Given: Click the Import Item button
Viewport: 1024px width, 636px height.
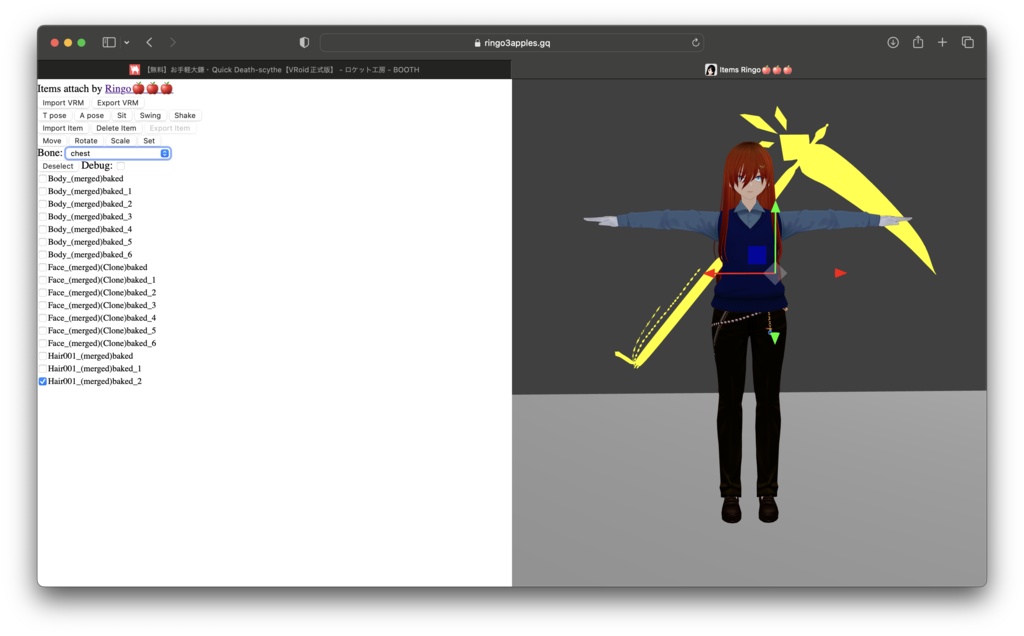Looking at the screenshot, I should click(63, 128).
